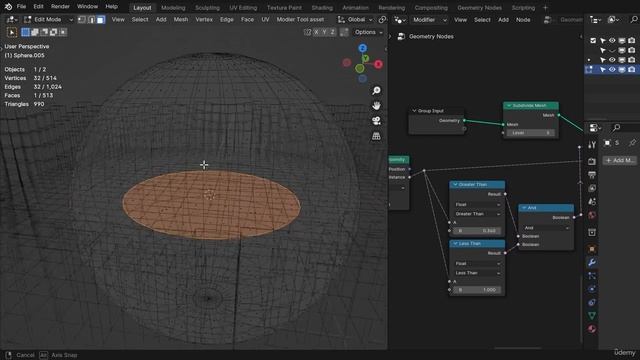Click the Subdivide Mesh Level field
Viewport: 640px width, 360px height.
click(530, 133)
